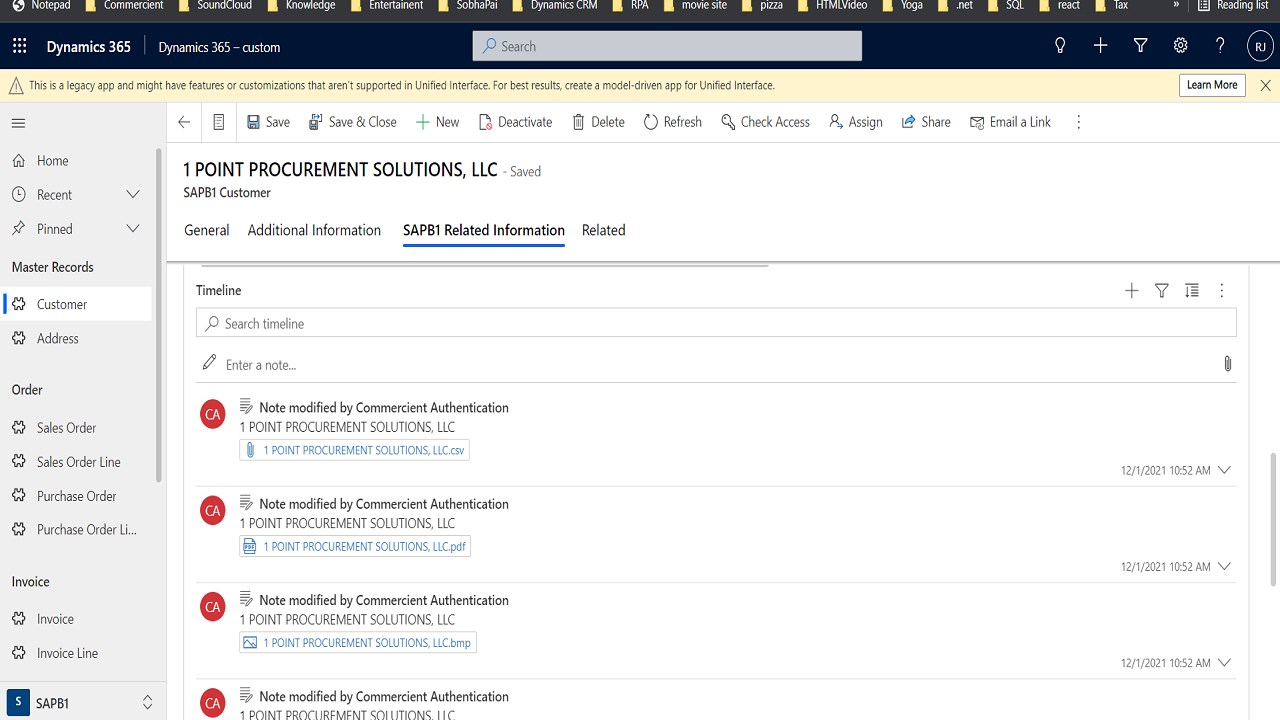1280x720 pixels.
Task: Toggle the hamburger site map menu
Action: 18,123
